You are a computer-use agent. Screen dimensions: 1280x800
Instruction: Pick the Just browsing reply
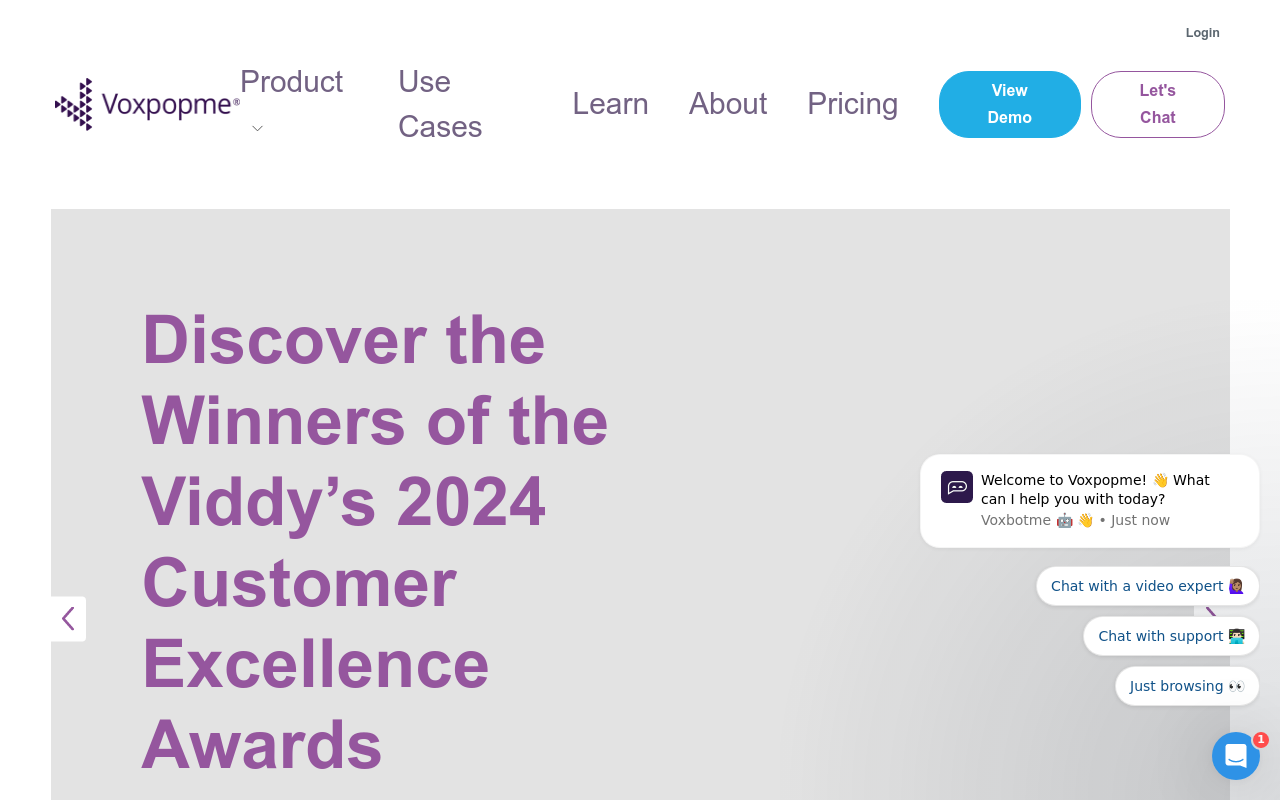coord(1186,686)
